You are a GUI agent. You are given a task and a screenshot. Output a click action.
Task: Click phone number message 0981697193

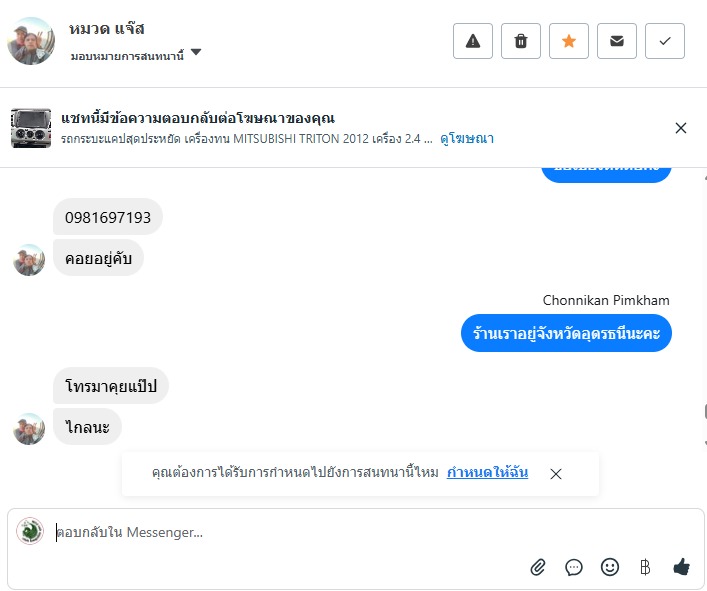click(x=108, y=217)
